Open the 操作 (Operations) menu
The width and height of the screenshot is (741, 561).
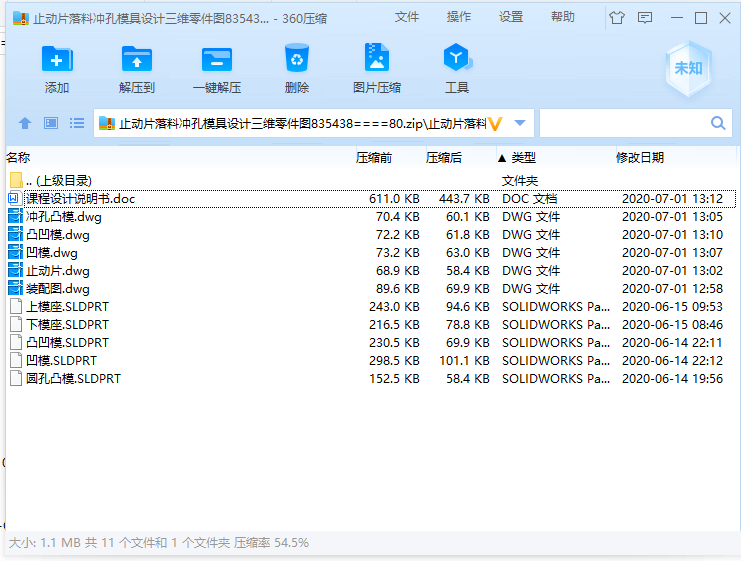[458, 17]
